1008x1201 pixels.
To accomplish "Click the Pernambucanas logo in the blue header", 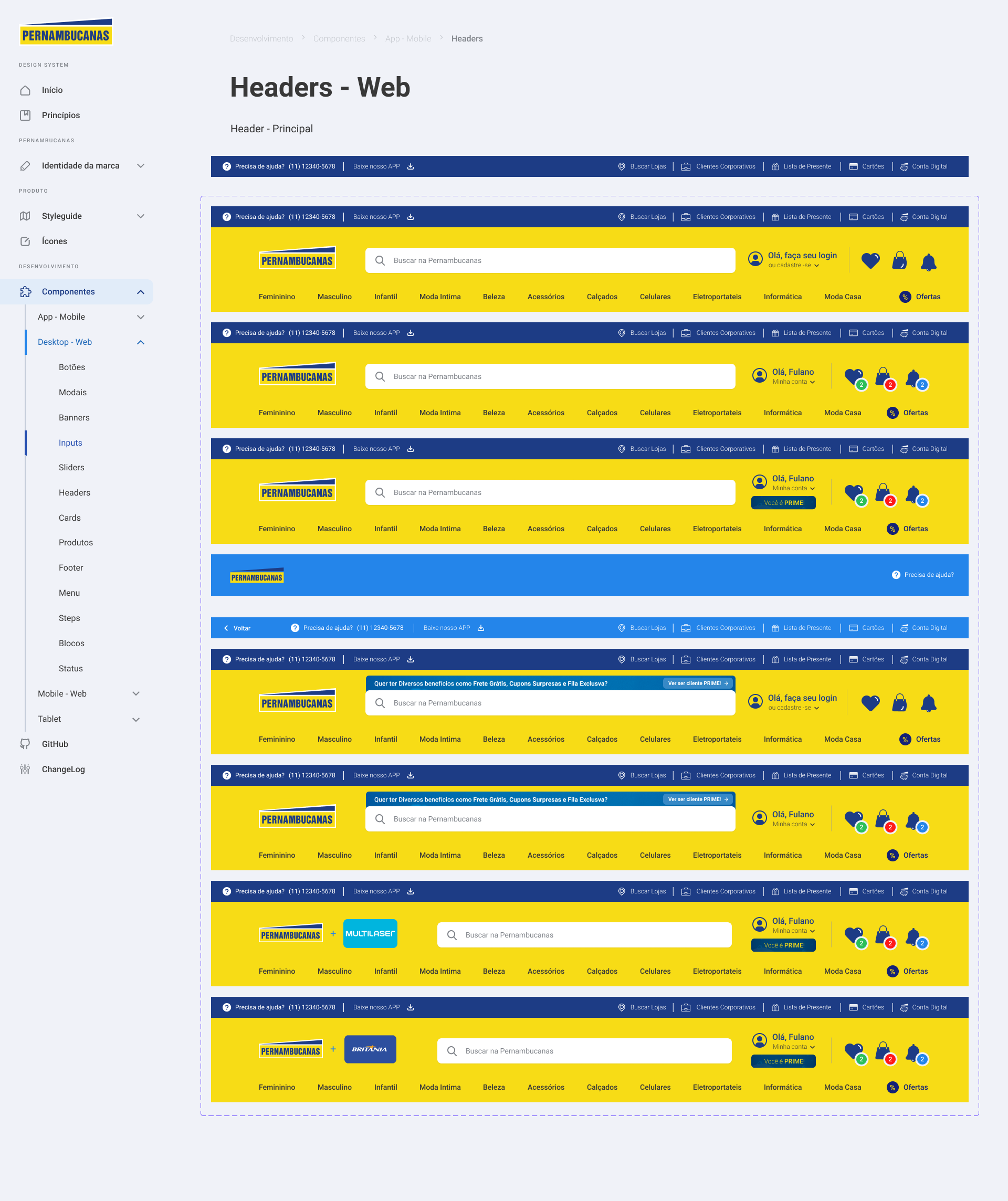I will 257,576.
